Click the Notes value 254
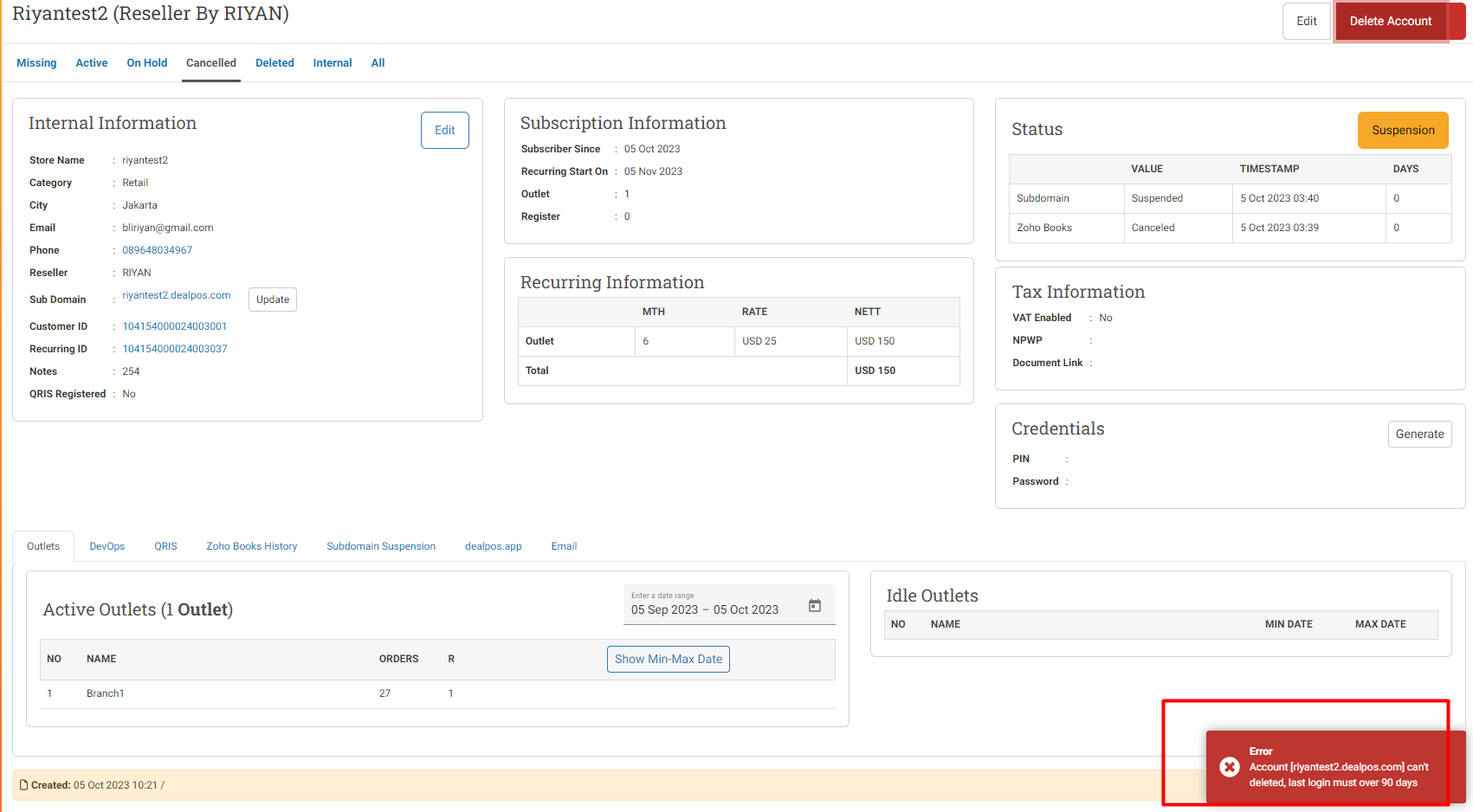The width and height of the screenshot is (1473, 812). tap(131, 371)
